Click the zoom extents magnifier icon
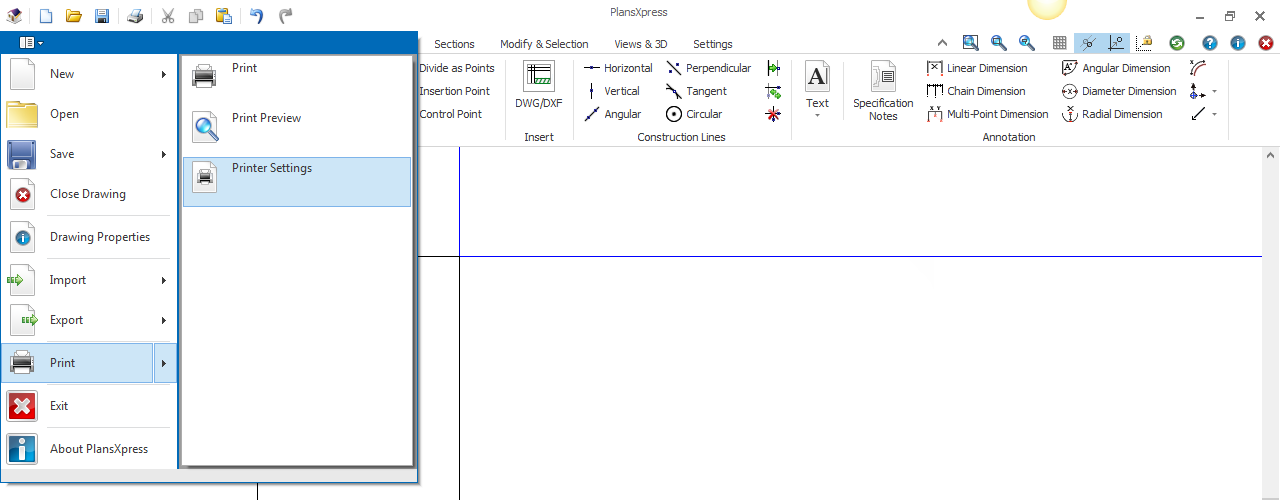The height and width of the screenshot is (500, 1280). (x=970, y=43)
